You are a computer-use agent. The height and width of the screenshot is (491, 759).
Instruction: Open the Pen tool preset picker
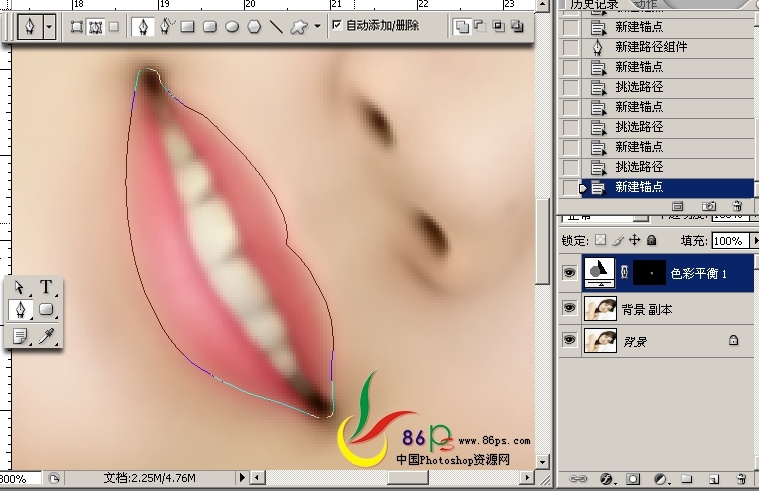click(x=30, y=26)
